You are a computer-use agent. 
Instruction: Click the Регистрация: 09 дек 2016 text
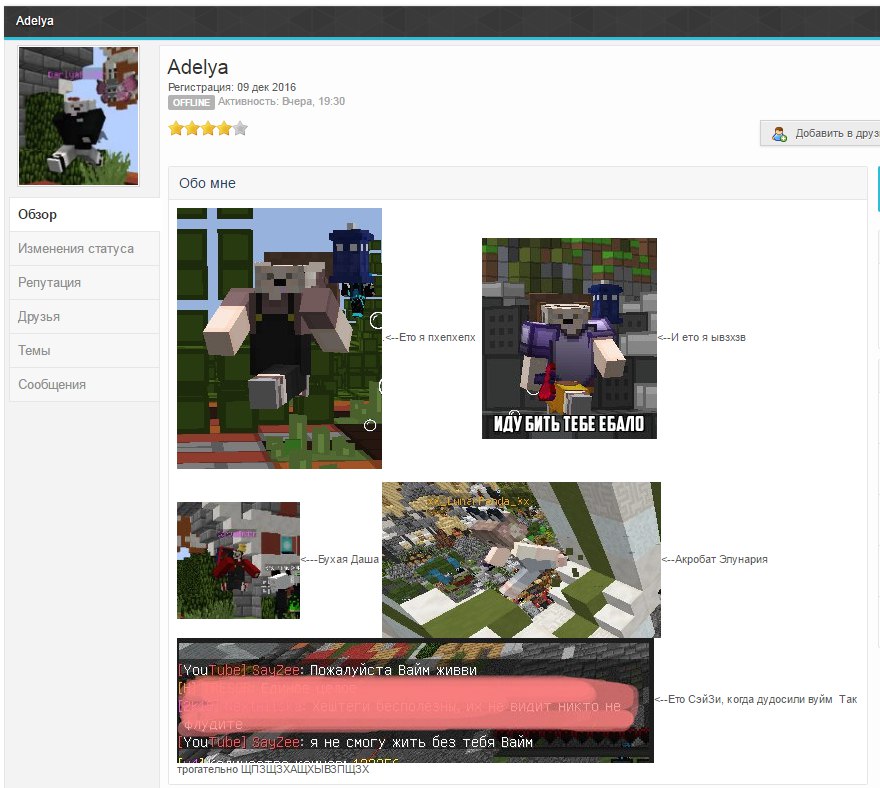coord(232,87)
